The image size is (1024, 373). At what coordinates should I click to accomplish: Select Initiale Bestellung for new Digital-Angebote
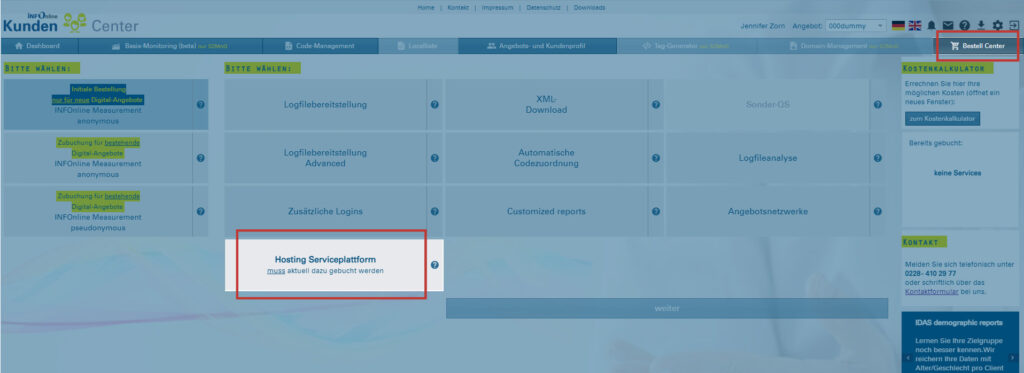(x=98, y=105)
